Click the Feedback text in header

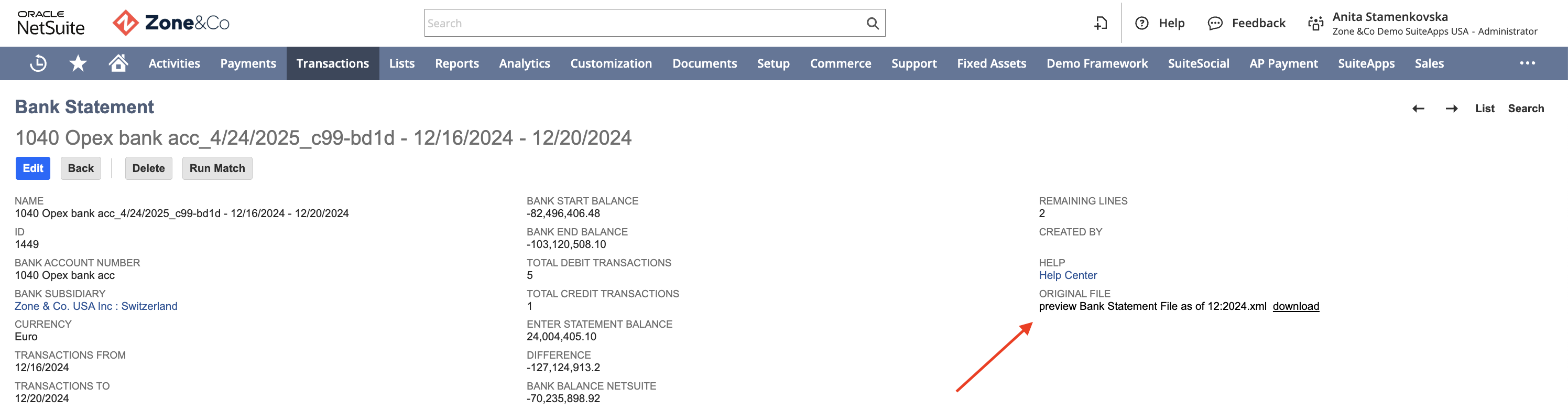1258,23
